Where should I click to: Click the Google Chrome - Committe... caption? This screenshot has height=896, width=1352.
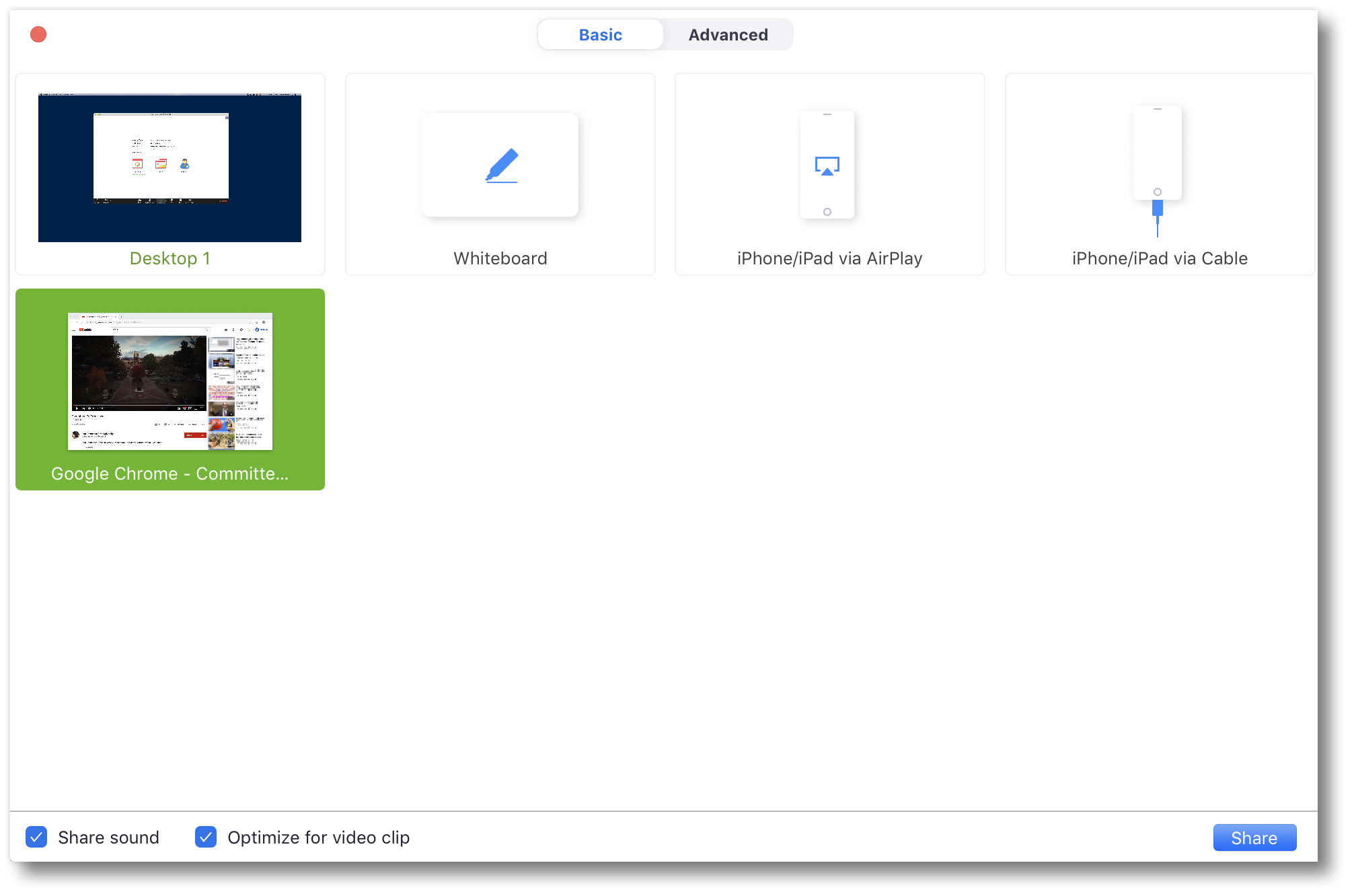(x=170, y=474)
